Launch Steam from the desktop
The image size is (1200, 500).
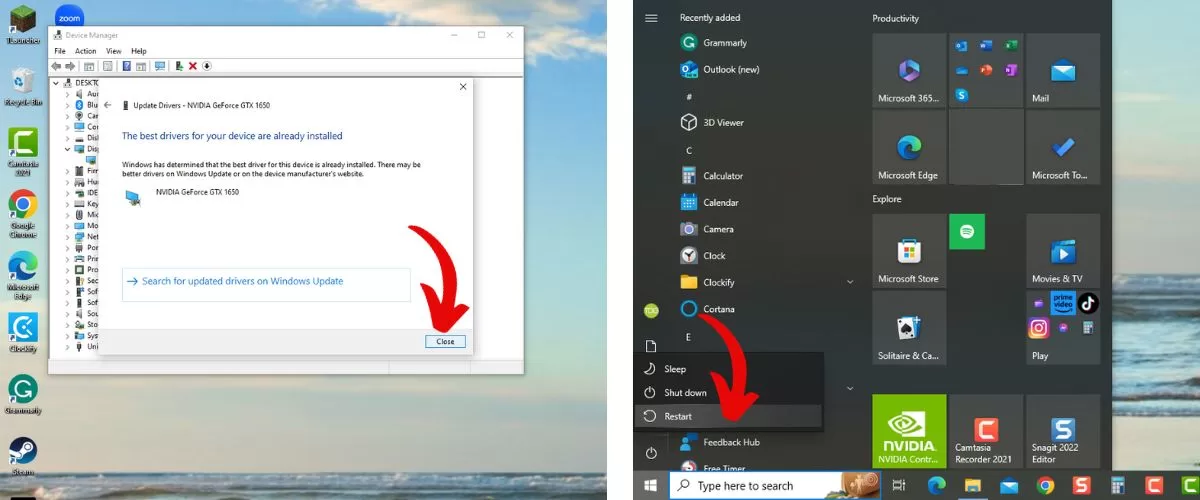tap(22, 455)
